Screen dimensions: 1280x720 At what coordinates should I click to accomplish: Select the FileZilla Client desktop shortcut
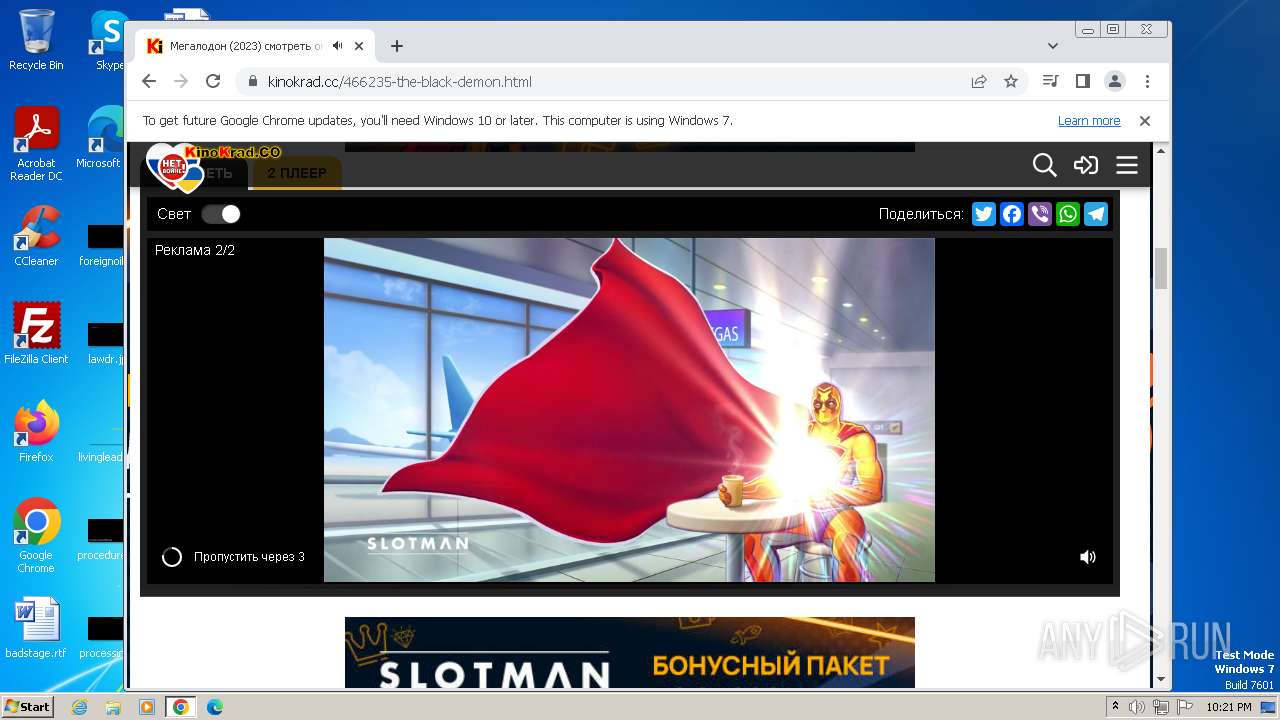(x=36, y=334)
